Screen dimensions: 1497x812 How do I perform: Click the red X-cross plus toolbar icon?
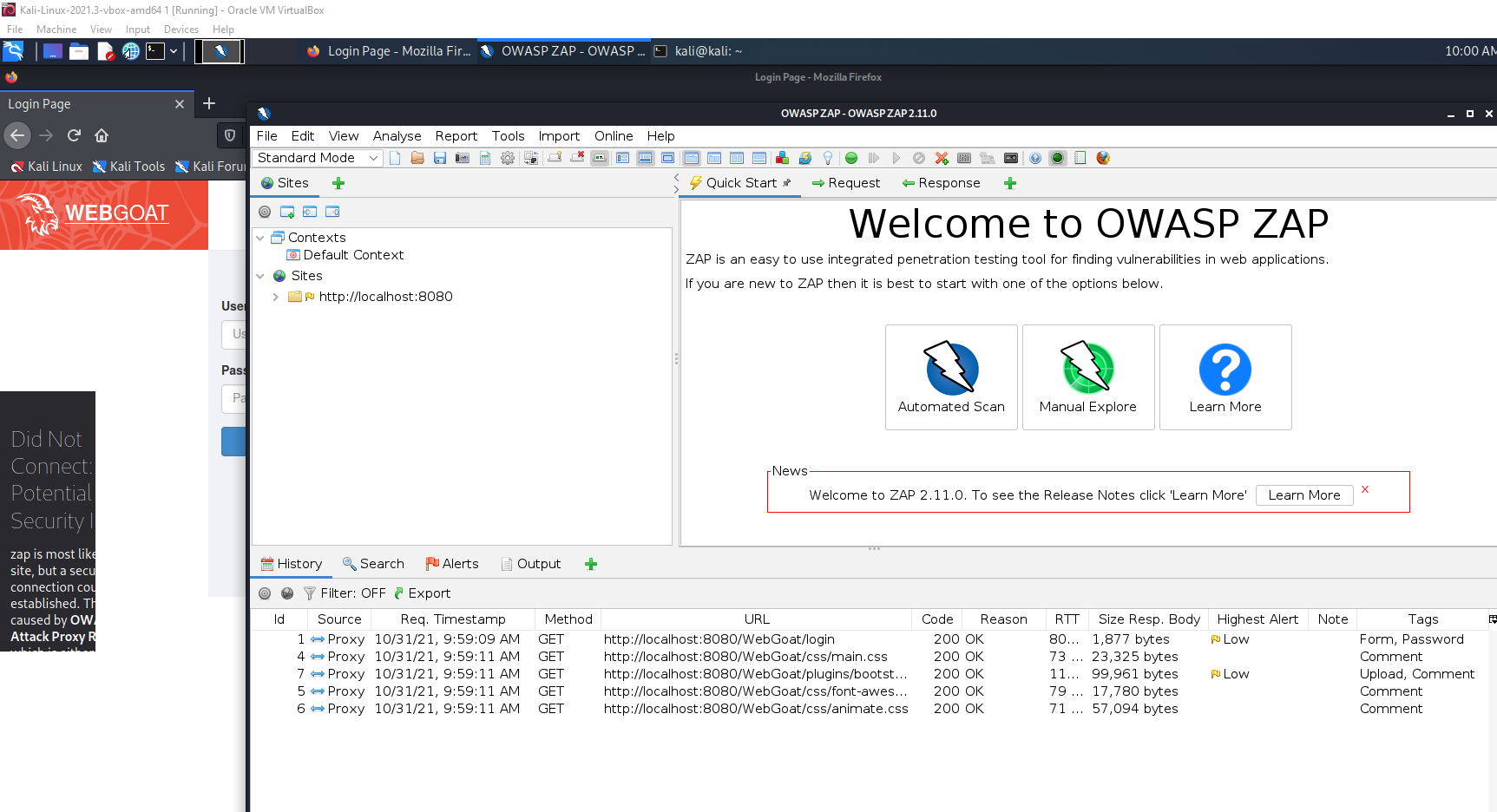point(942,158)
